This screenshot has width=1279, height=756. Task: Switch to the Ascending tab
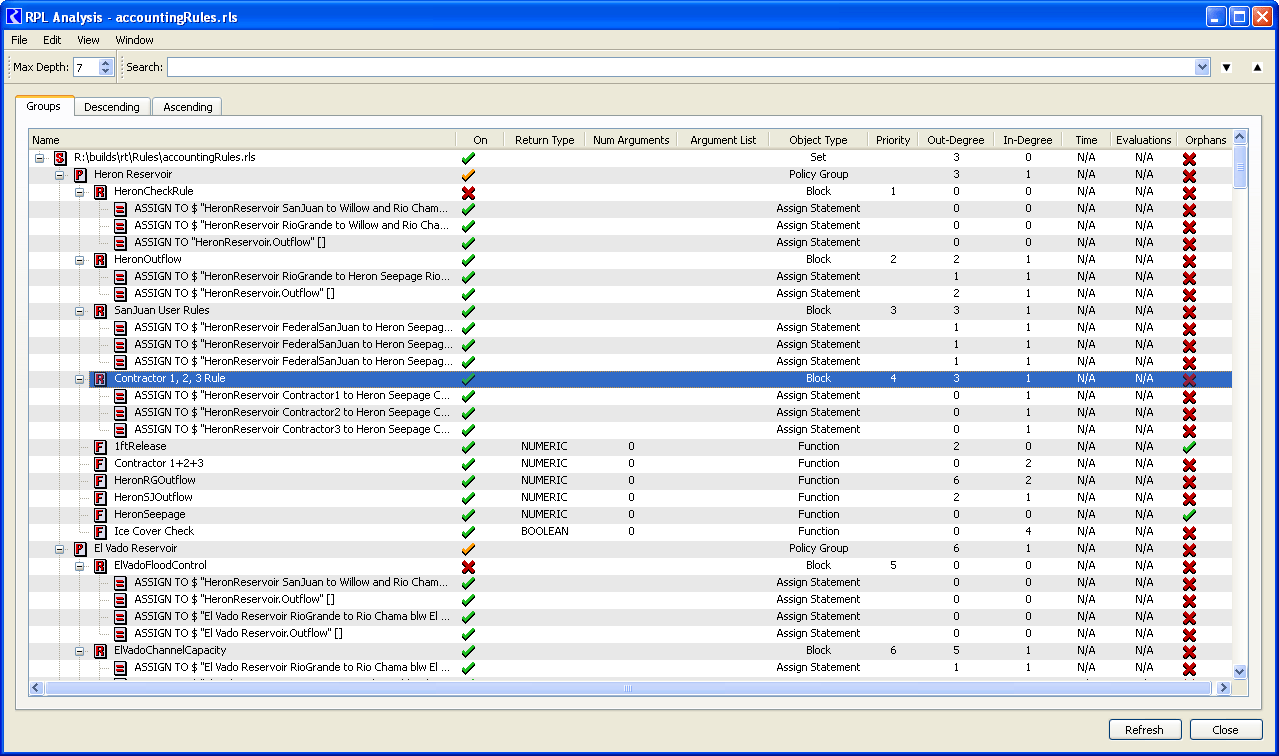tap(188, 107)
